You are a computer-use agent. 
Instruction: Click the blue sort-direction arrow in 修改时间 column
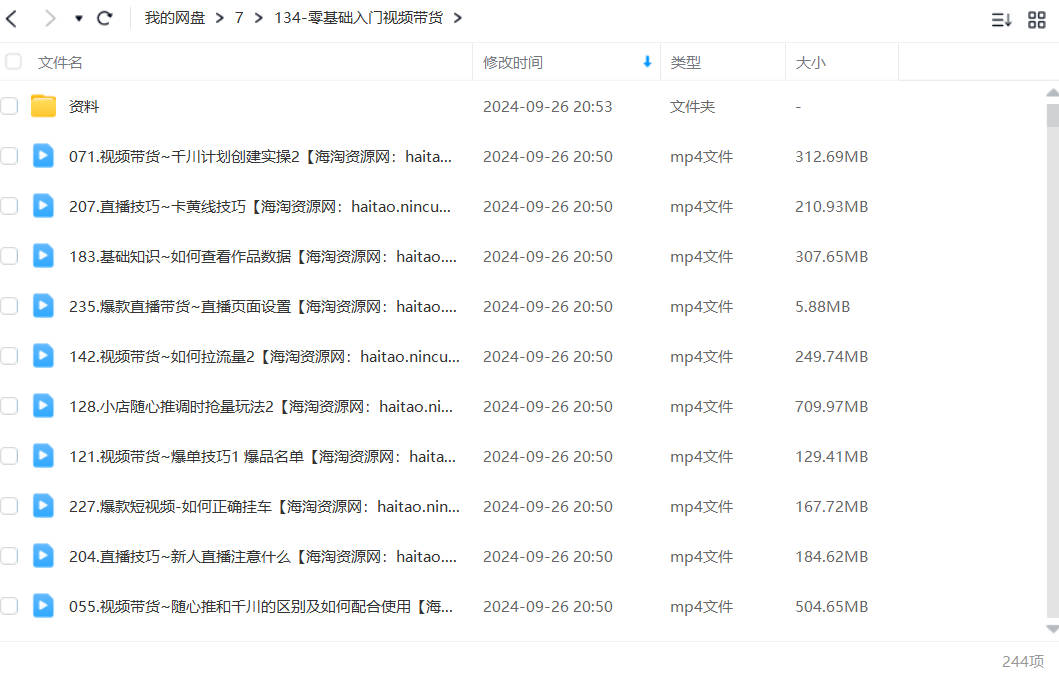(x=647, y=61)
